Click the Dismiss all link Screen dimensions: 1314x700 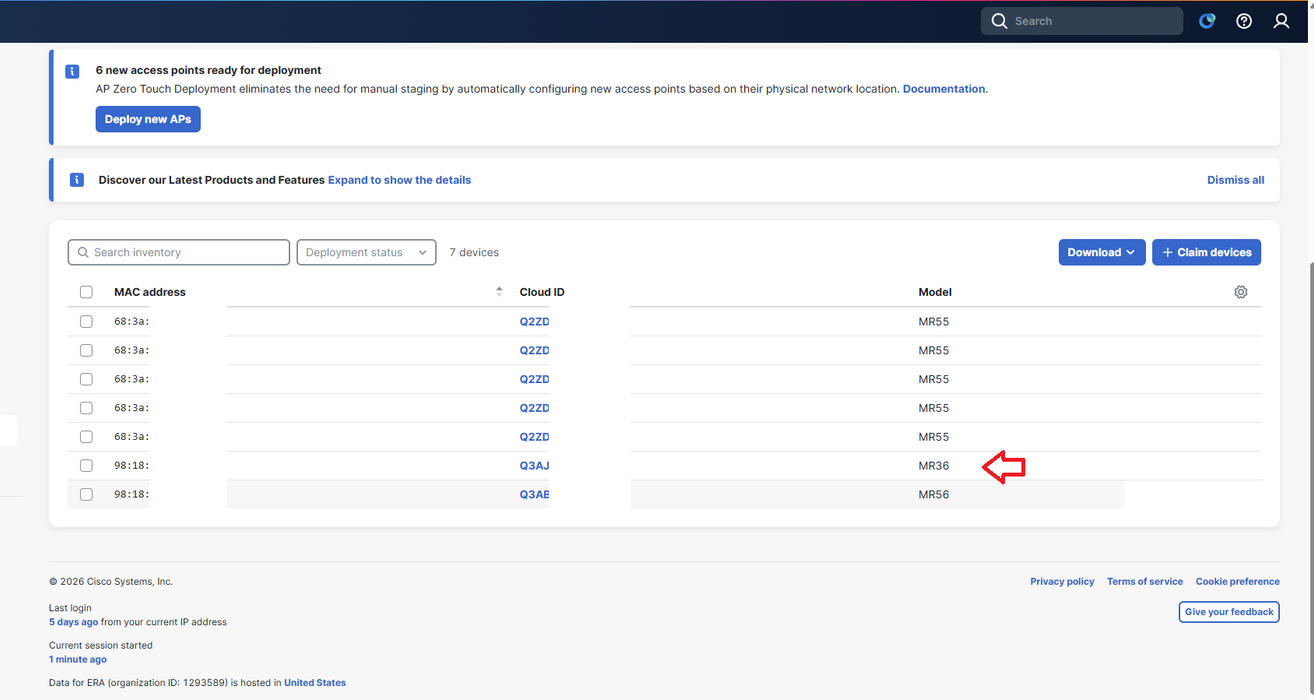point(1235,180)
